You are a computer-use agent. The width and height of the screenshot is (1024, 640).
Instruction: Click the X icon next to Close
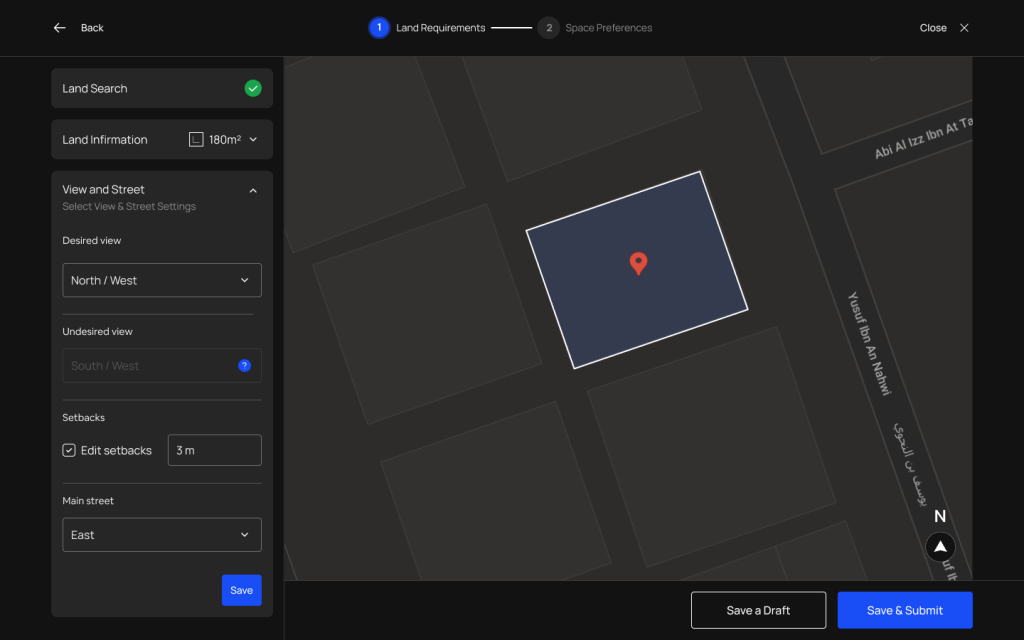(964, 28)
